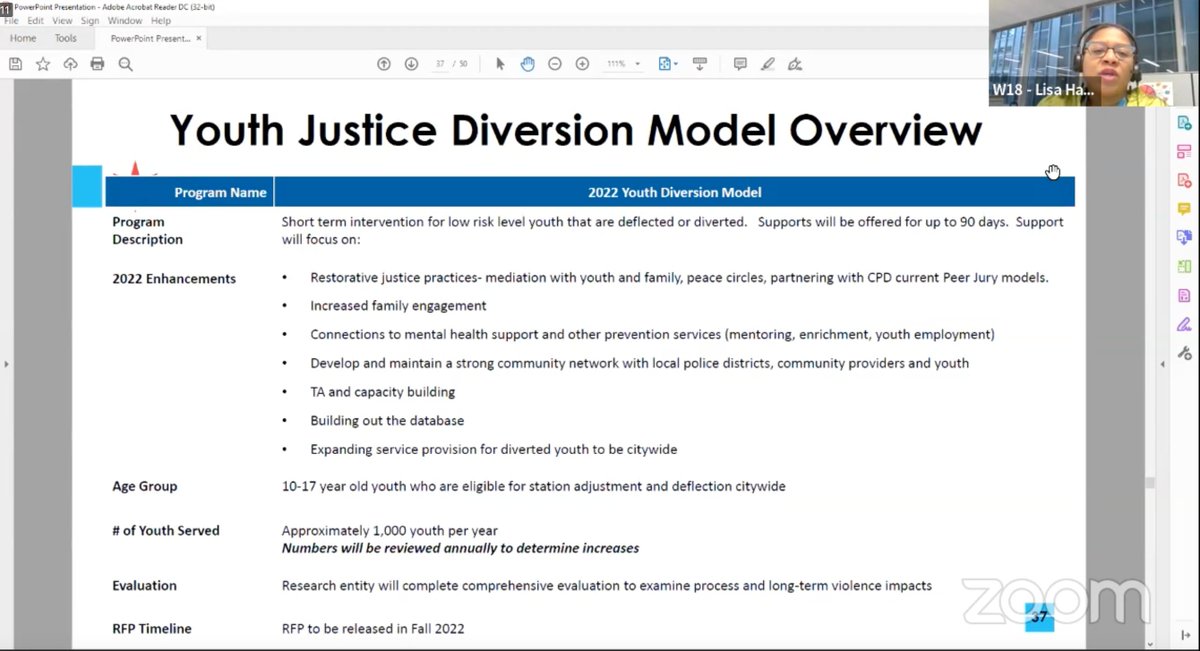Open the Sign menu
The width and height of the screenshot is (1200, 651).
click(90, 21)
